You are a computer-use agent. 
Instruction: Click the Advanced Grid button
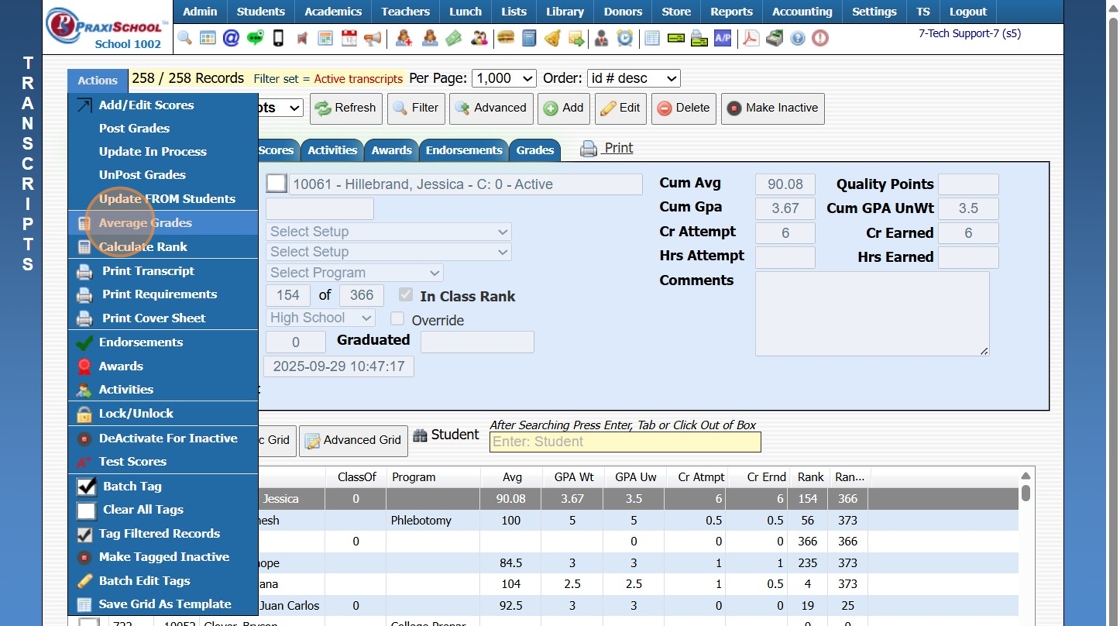[353, 440]
